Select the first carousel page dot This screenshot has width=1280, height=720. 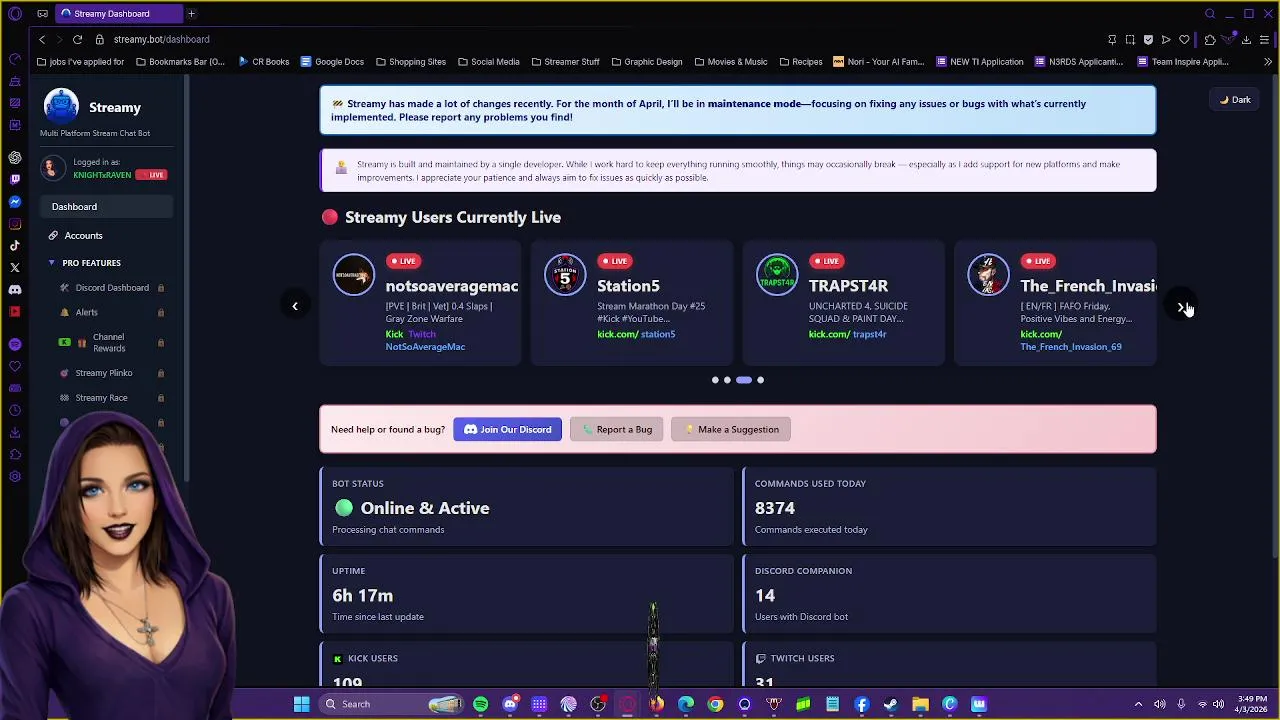[x=715, y=380]
